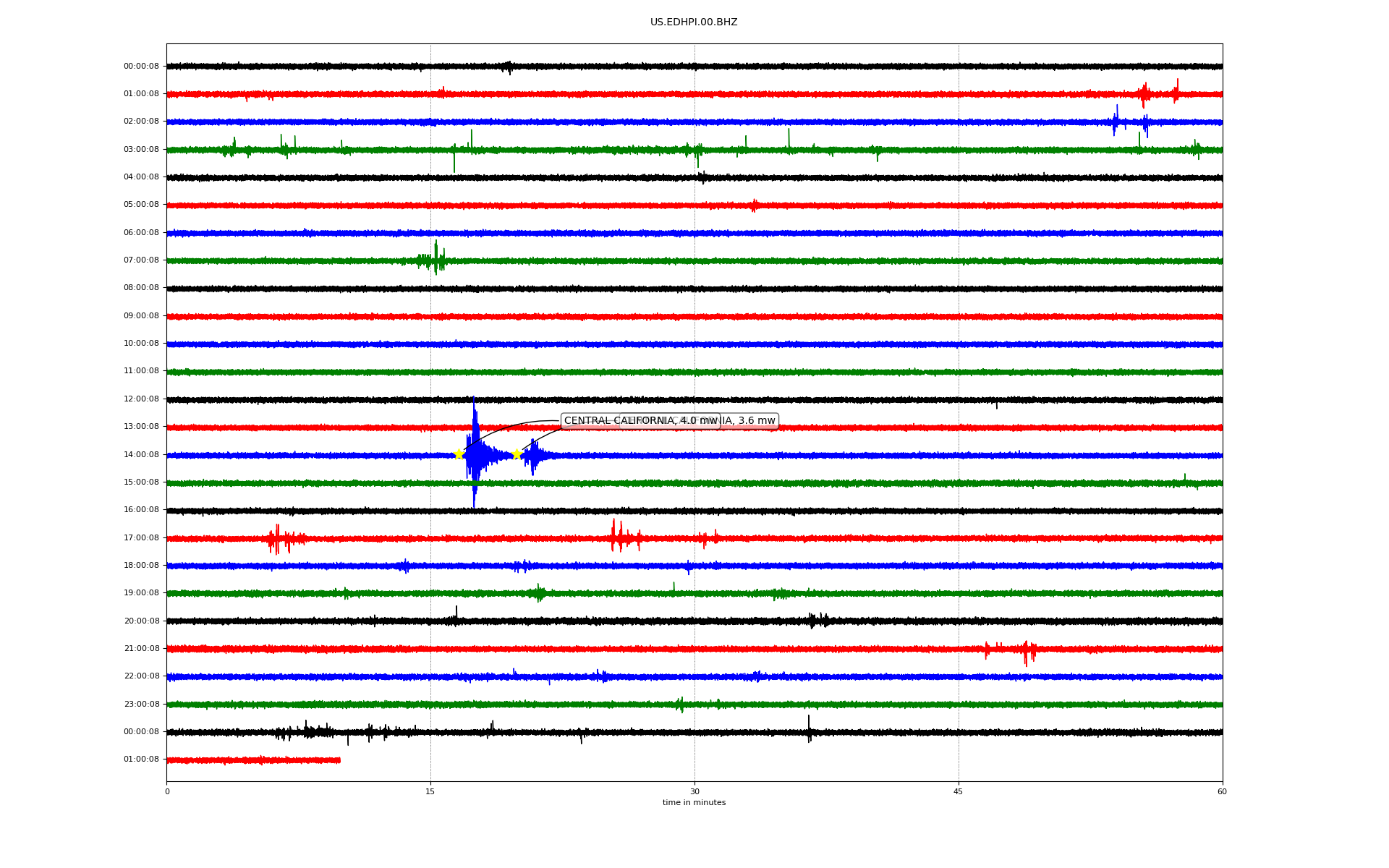This screenshot has height=868, width=1389.
Task: Click the US.EDHPI.00.BHZ plot title
Action: coord(694,22)
